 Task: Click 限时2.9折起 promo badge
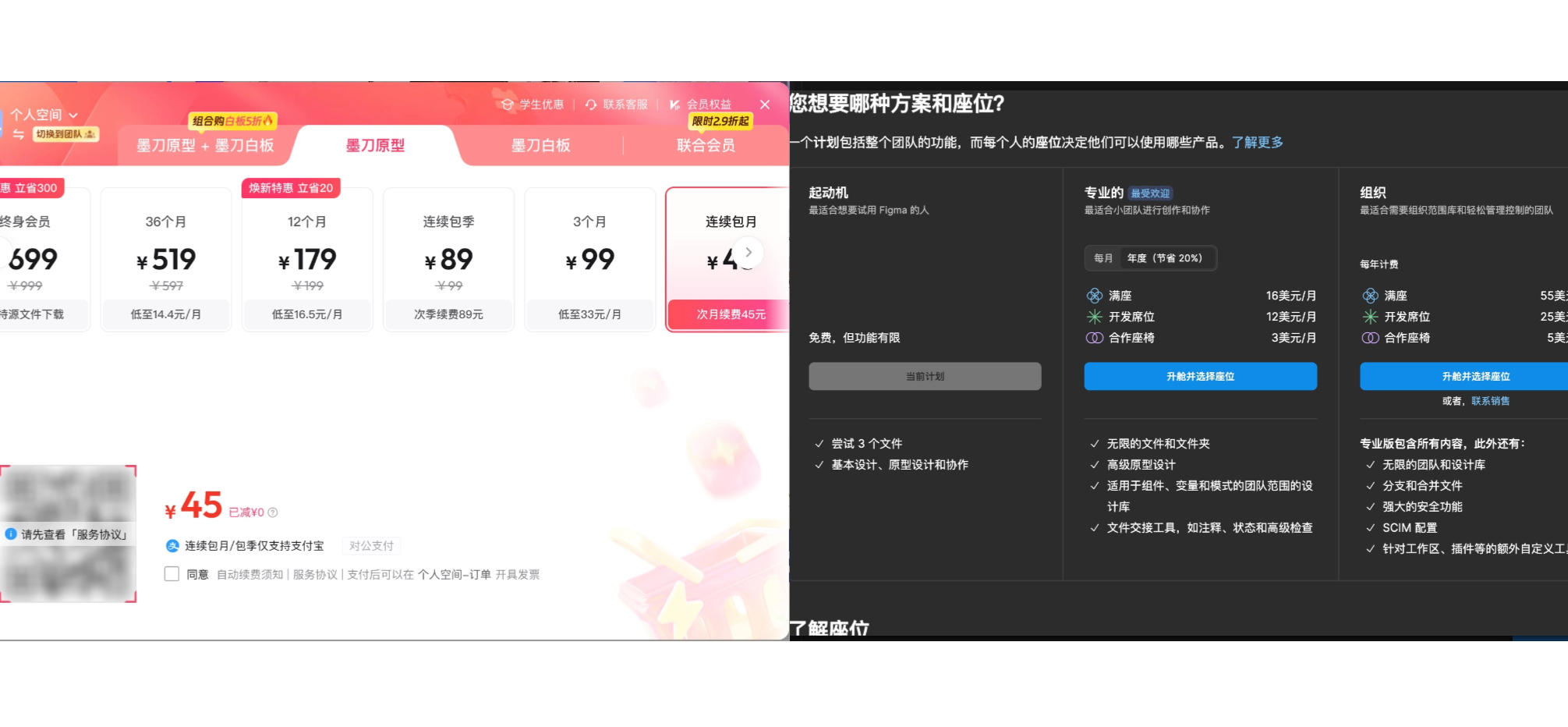pos(720,121)
